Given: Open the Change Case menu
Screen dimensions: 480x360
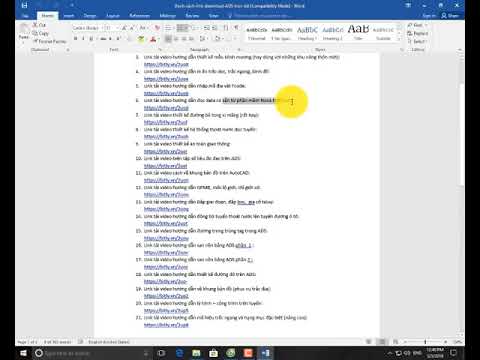Looking at the screenshot, I should [x=143, y=28].
